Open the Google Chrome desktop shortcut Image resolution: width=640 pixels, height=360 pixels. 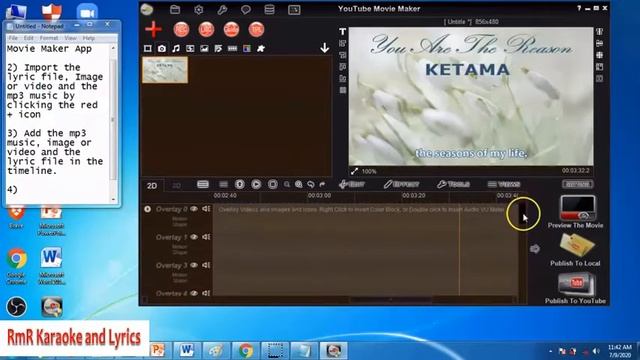pos(17,264)
